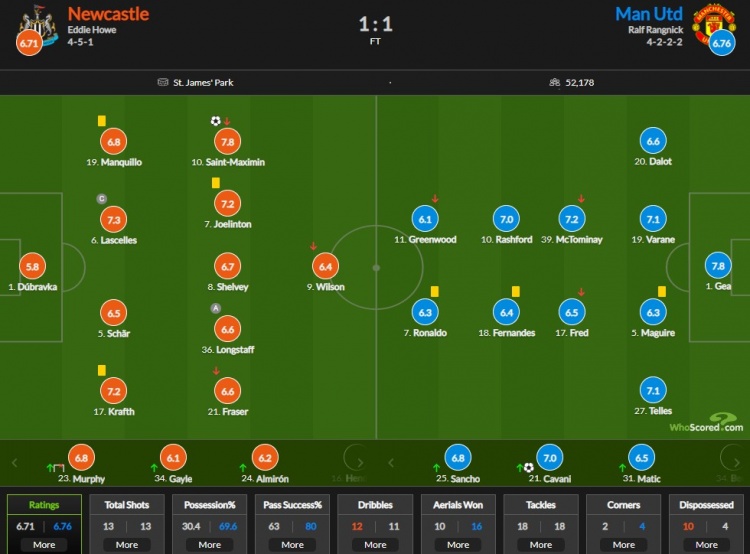
Task: Select Cavani's 7.0 substitute rating
Action: [x=550, y=458]
